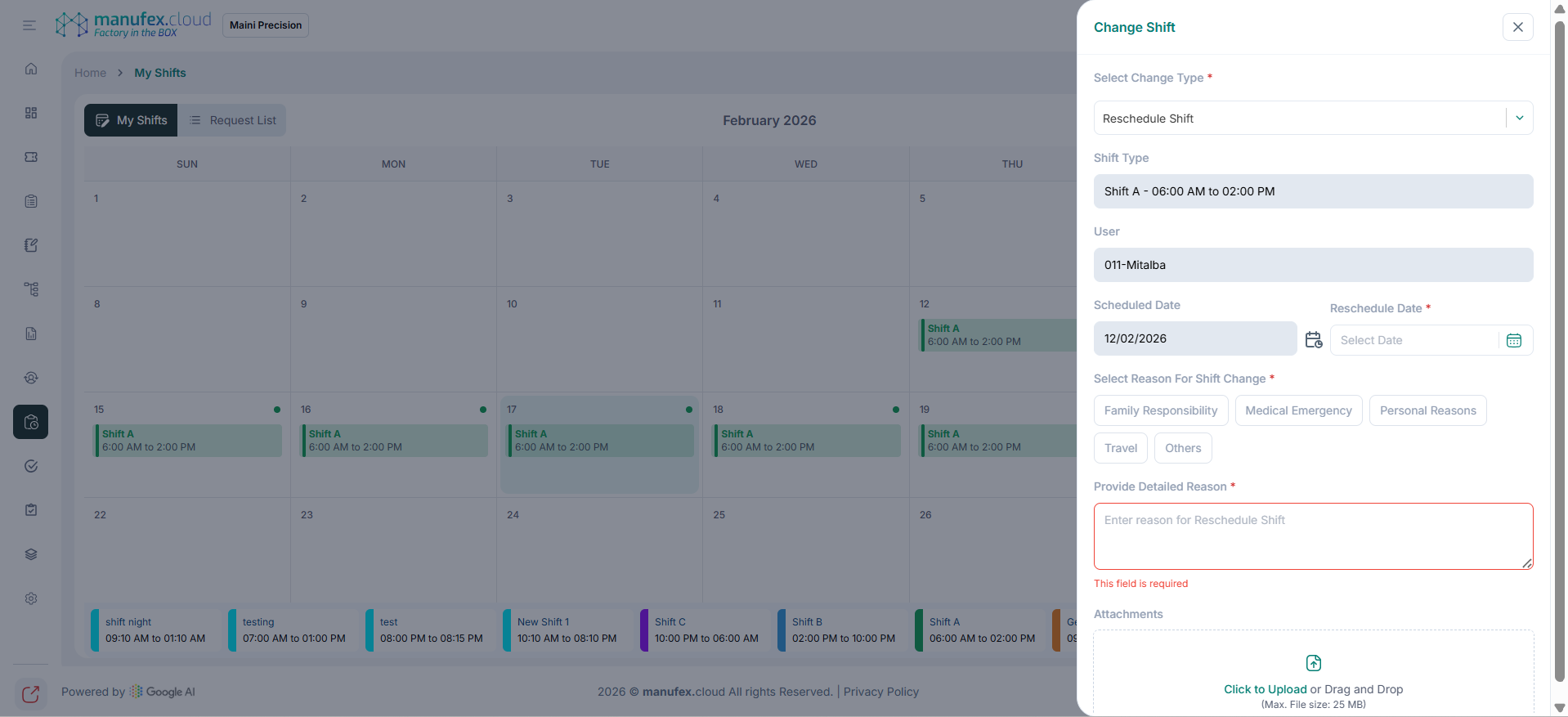Open the report document sidebar icon

coord(31,334)
